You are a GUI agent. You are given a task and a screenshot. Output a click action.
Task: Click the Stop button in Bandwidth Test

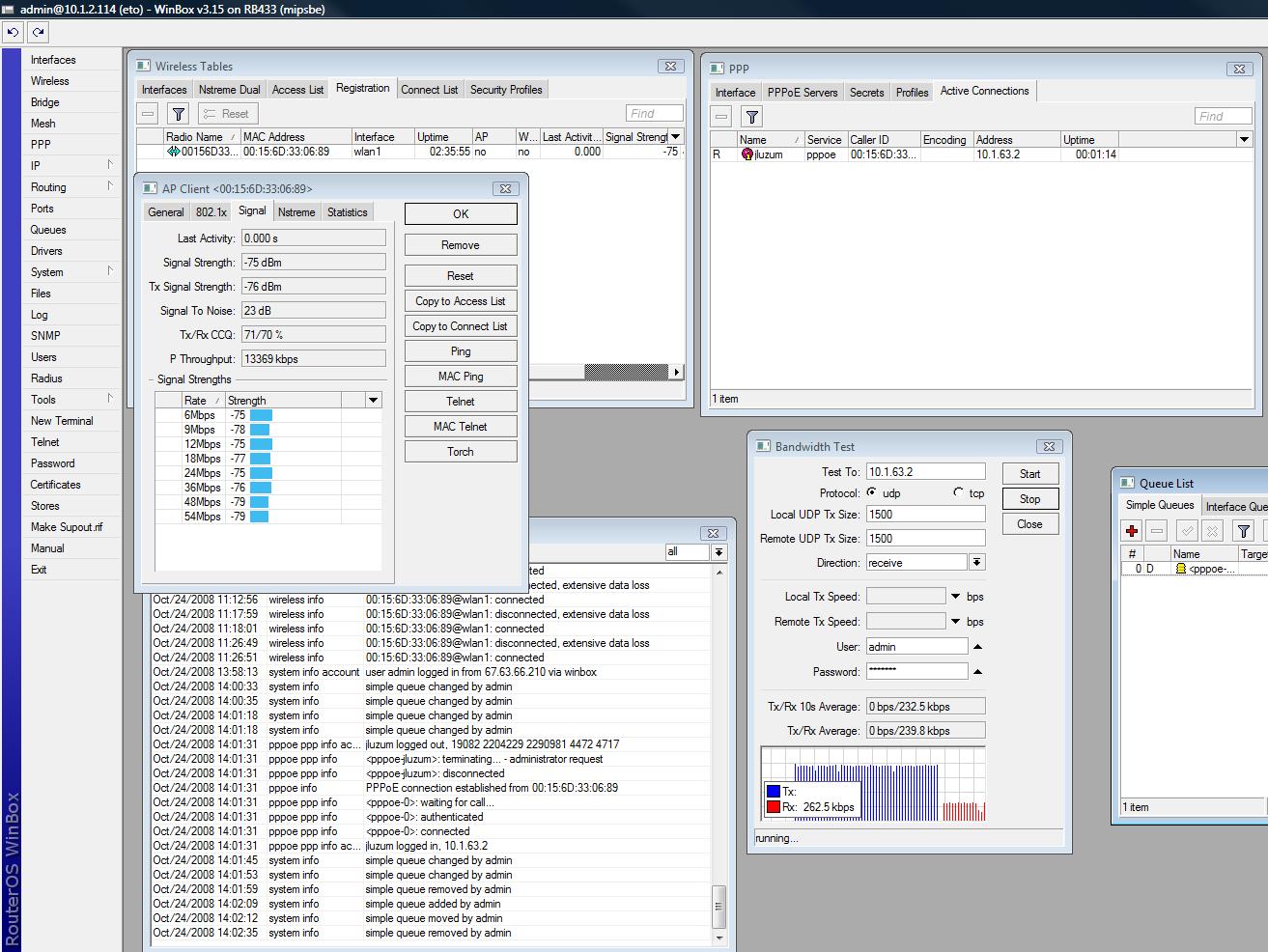[1029, 498]
